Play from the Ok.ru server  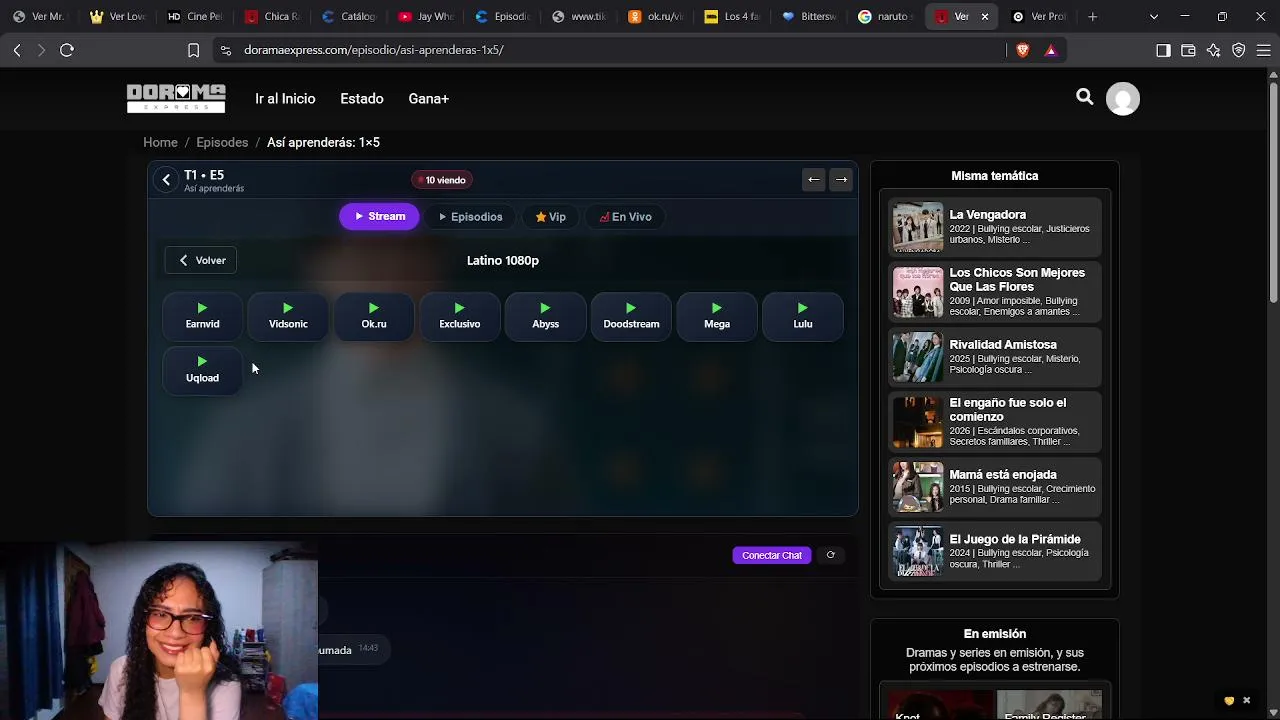[374, 316]
